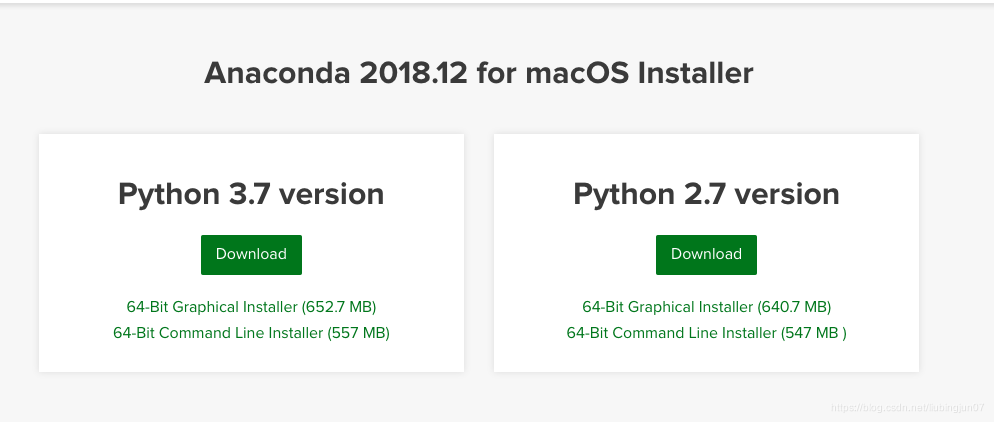Click Download button under Python 3.7 version
994x423 pixels.
[x=251, y=254]
